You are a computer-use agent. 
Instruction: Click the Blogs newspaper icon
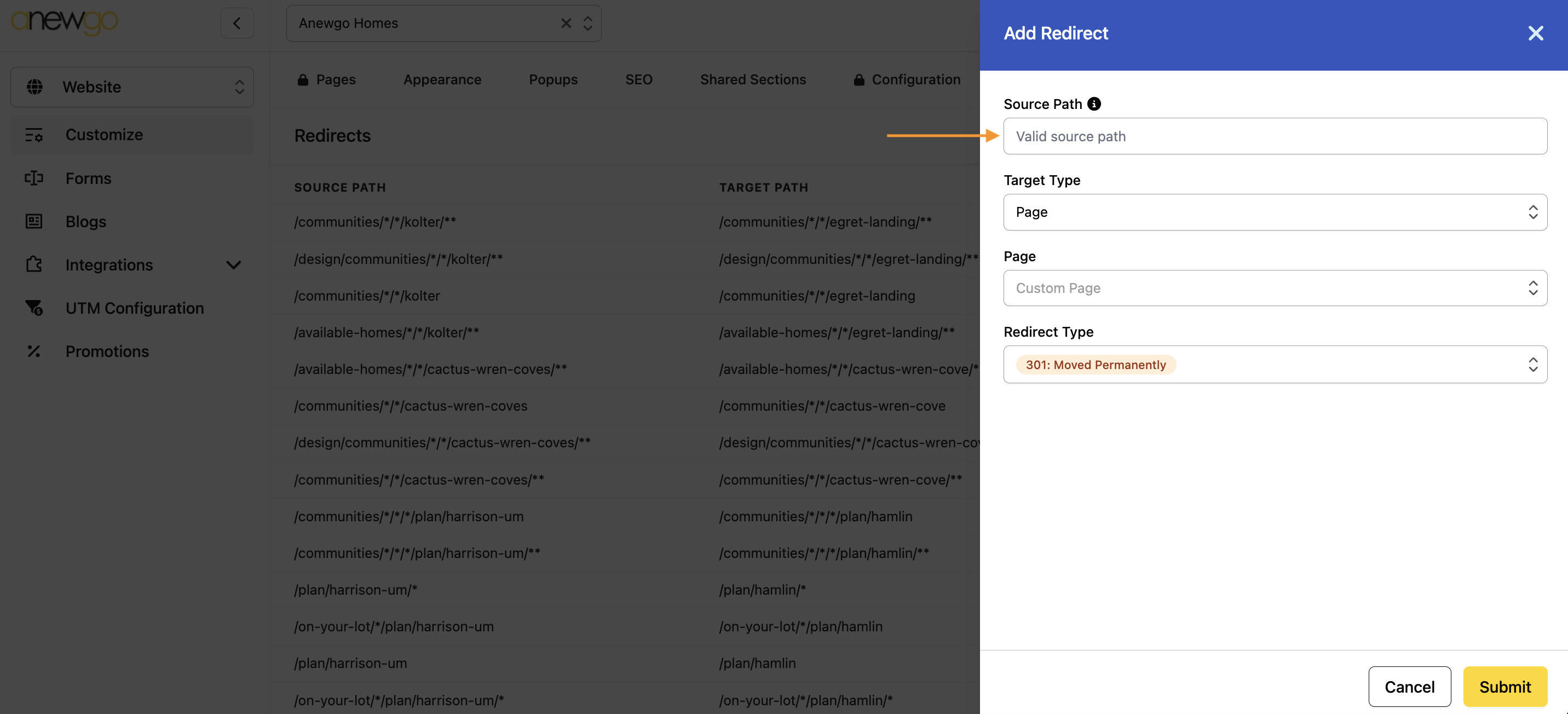[x=34, y=222]
